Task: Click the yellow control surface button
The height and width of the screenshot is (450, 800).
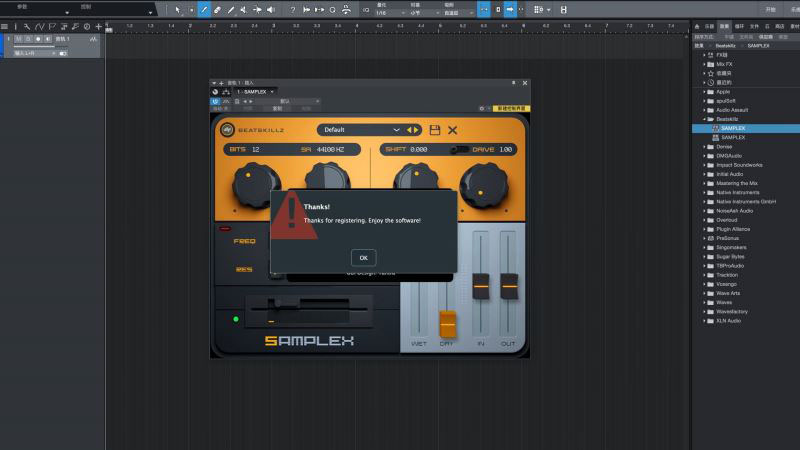Action: [511, 108]
